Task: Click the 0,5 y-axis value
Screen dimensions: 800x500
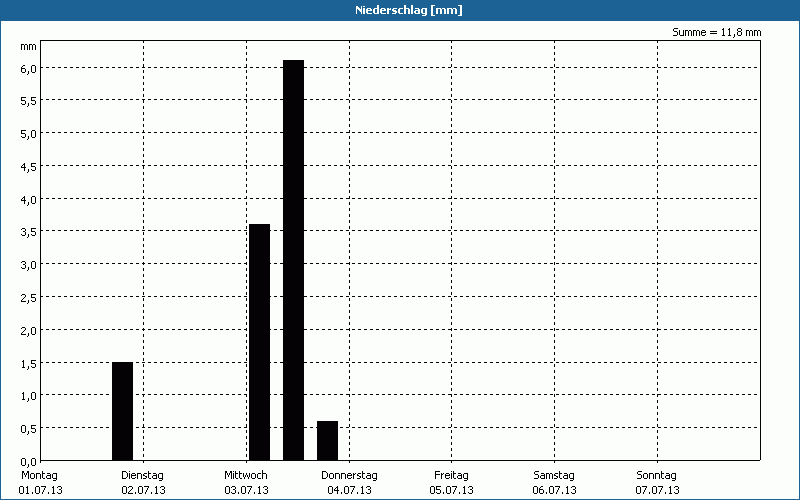Action: [x=29, y=429]
